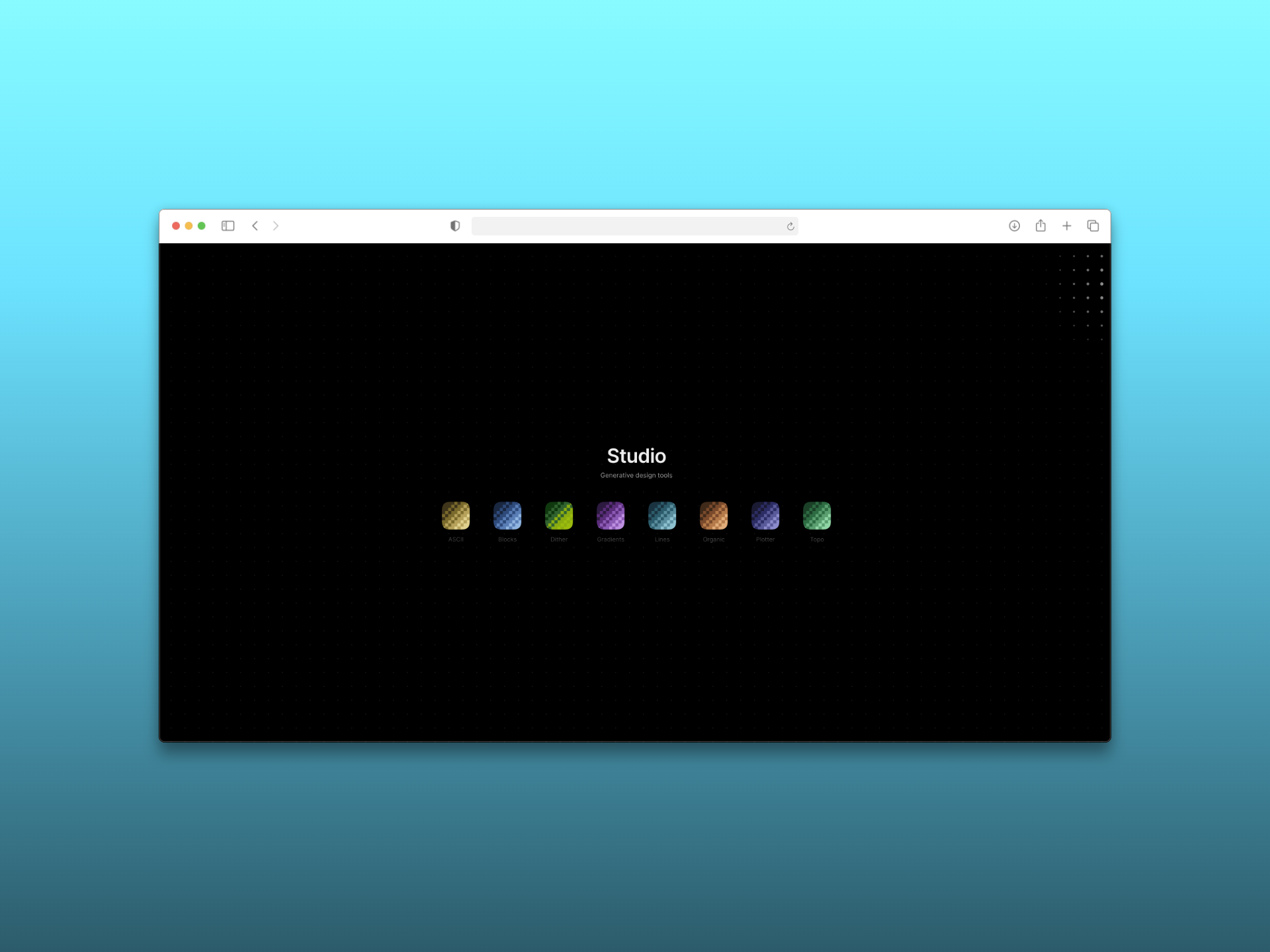Open the ASCII tool icon
Image resolution: width=1270 pixels, height=952 pixels.
point(456,516)
